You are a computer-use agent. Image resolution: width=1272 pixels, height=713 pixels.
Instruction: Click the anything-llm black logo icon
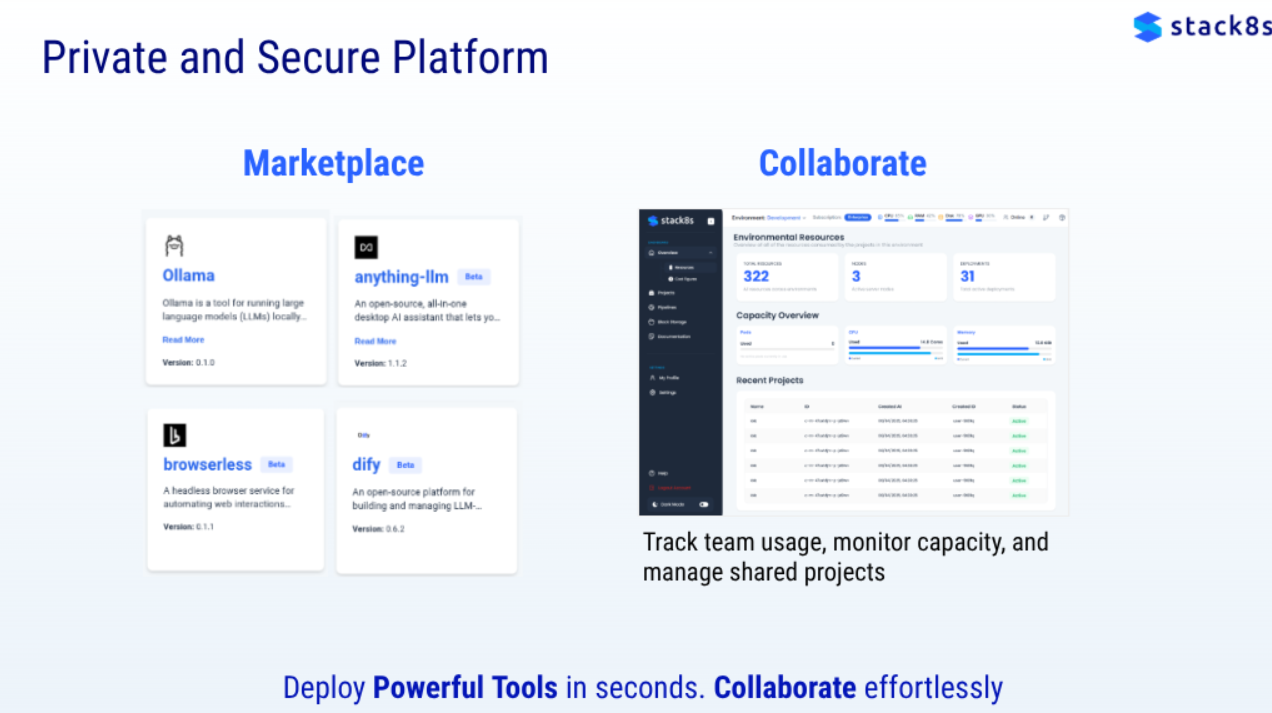366,247
